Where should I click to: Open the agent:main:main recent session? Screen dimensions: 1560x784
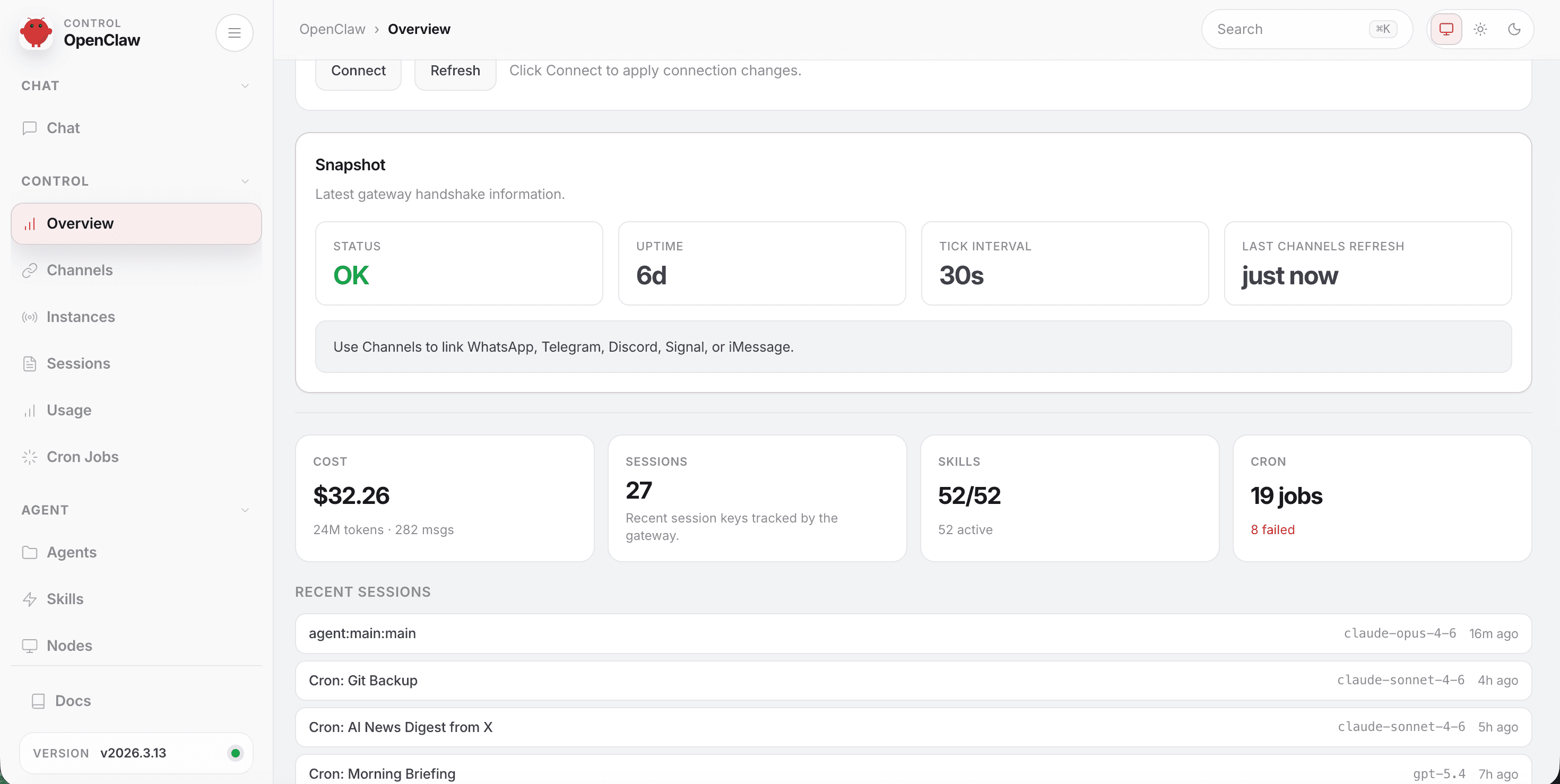pyautogui.click(x=362, y=633)
